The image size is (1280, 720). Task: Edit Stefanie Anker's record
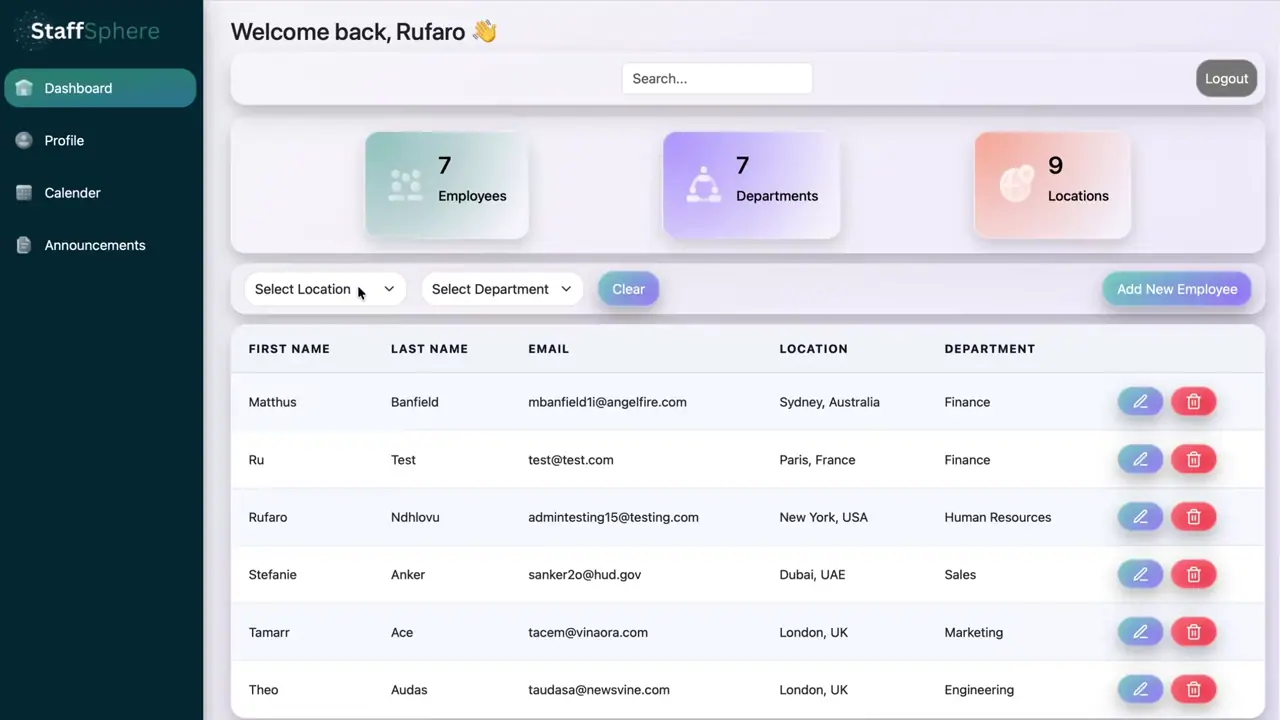(1140, 575)
